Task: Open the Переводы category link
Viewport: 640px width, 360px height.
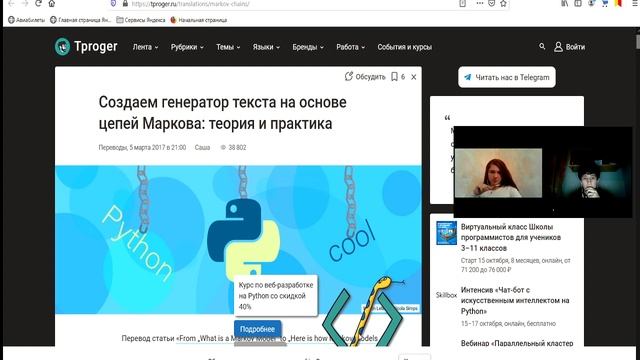Action: [113, 147]
